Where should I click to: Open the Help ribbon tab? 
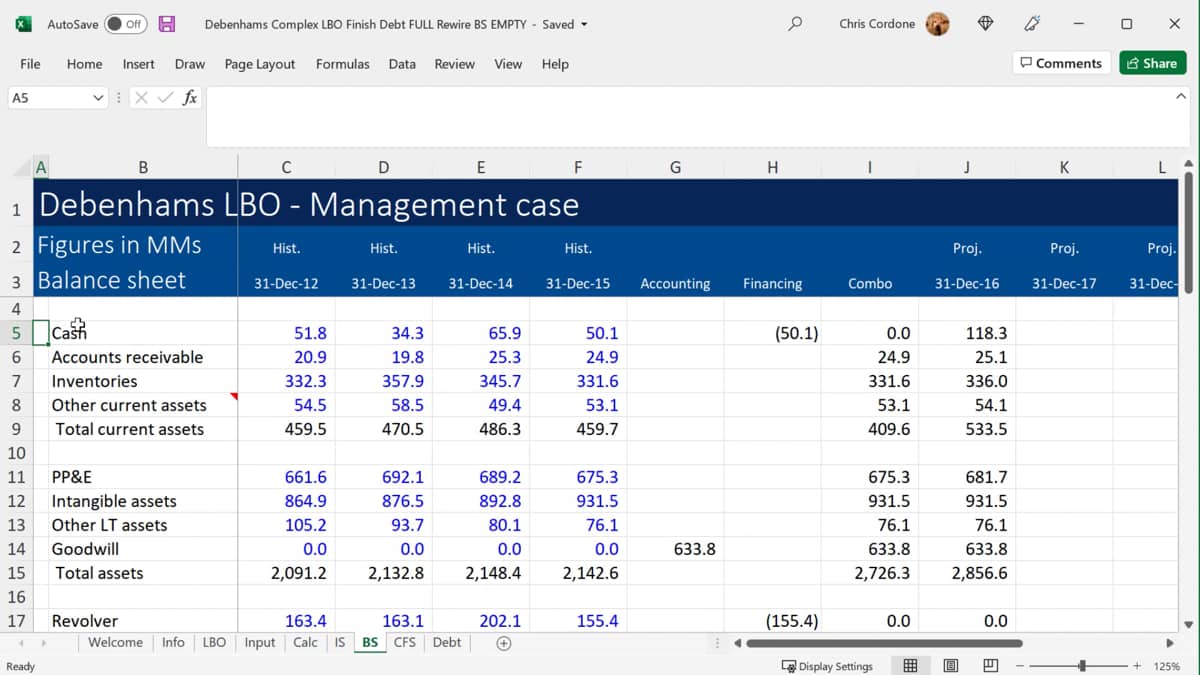click(555, 64)
